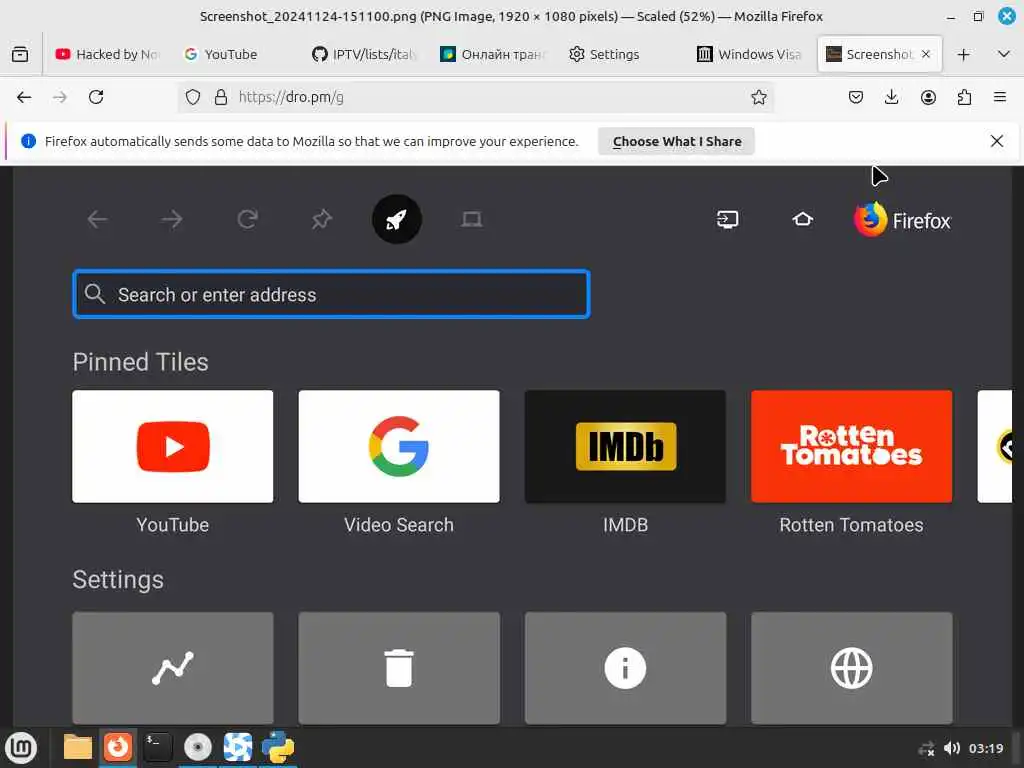Screen dimensions: 1024x768
Task: Open the Extensions puzzle icon
Action: coord(964,97)
